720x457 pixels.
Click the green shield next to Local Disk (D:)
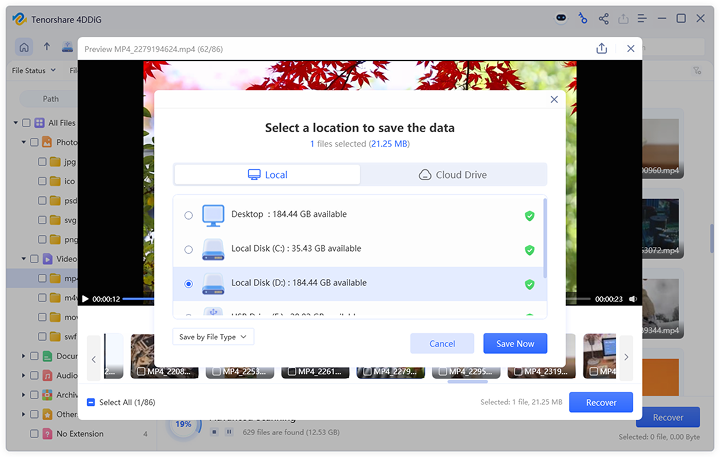[x=529, y=284]
